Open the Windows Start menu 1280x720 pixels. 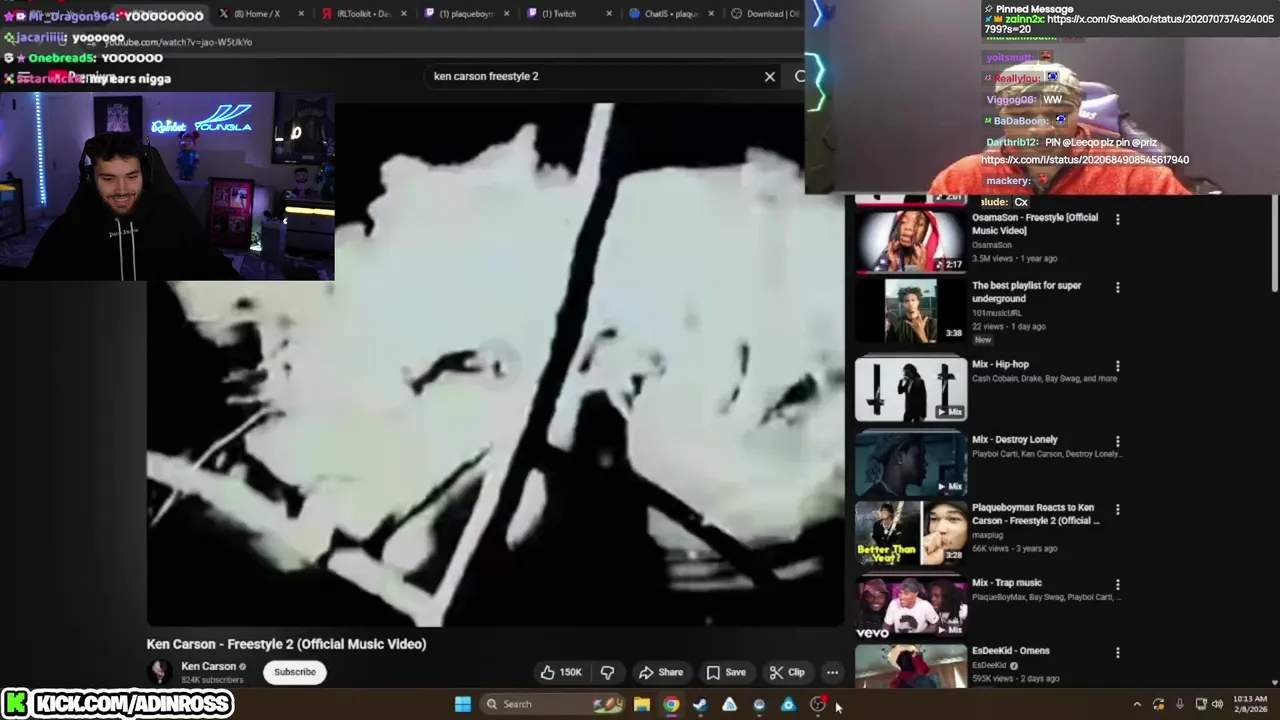pos(463,704)
